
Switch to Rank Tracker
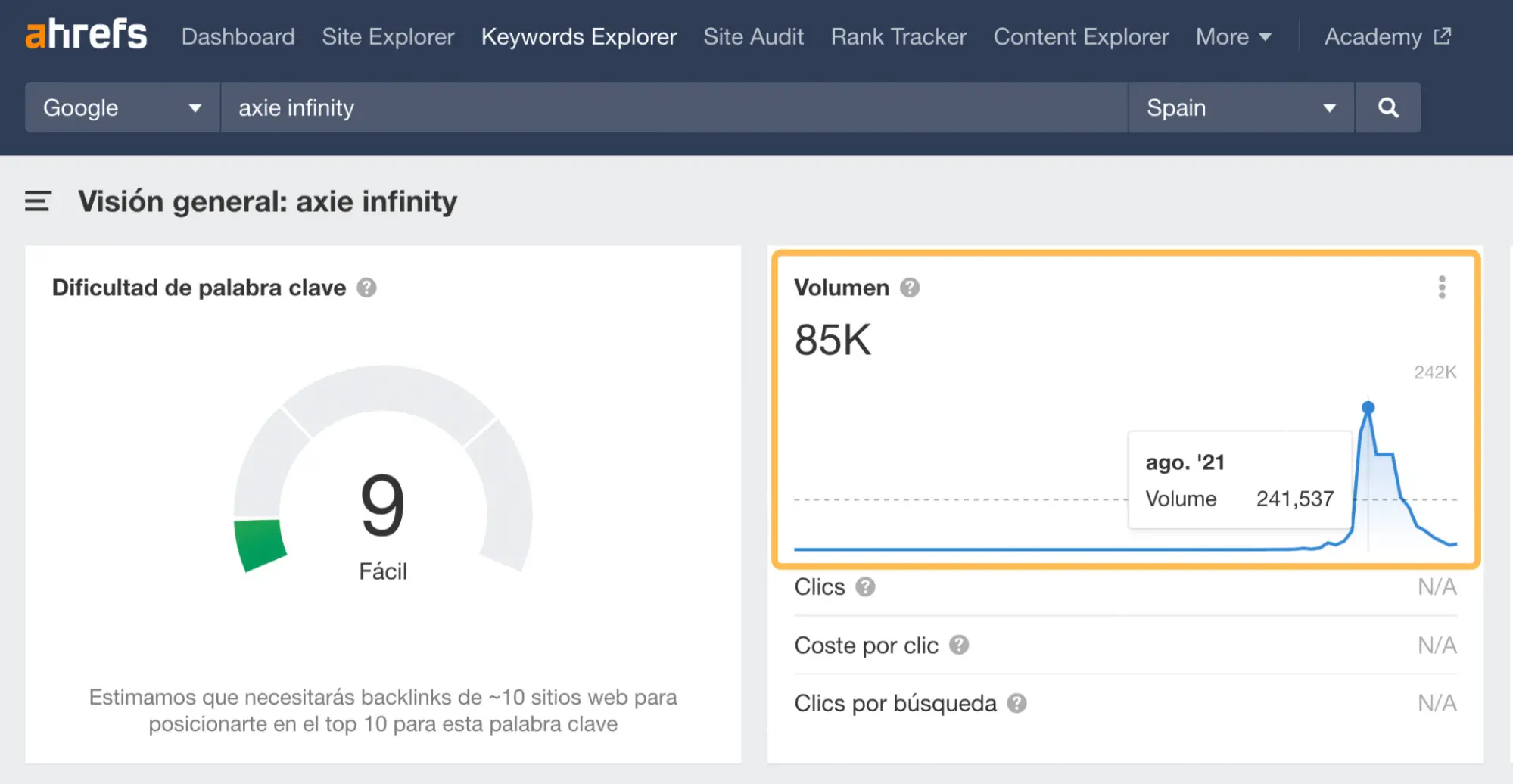tap(898, 36)
